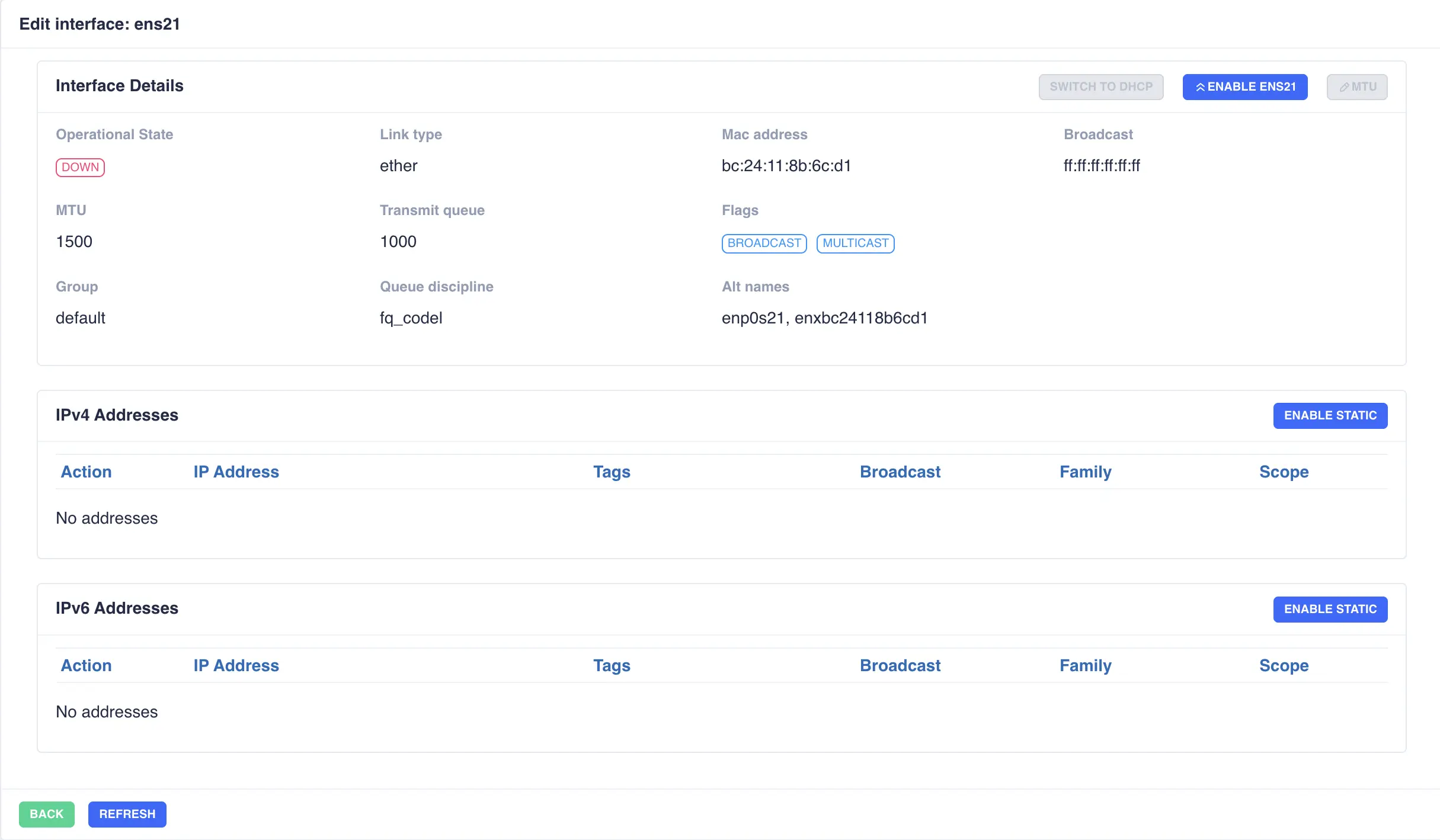Image resolution: width=1440 pixels, height=840 pixels.
Task: Click the IPv4 Addresses heading
Action: tap(117, 415)
